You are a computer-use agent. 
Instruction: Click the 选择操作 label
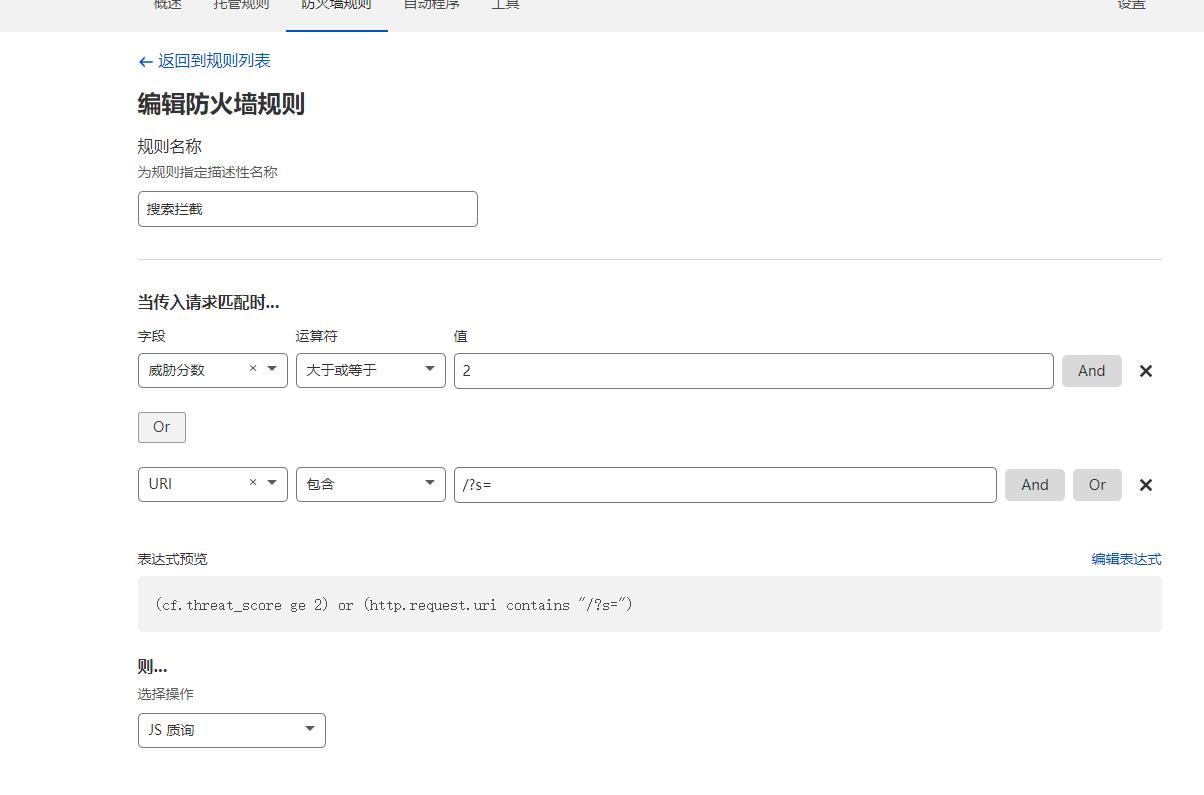(x=166, y=694)
